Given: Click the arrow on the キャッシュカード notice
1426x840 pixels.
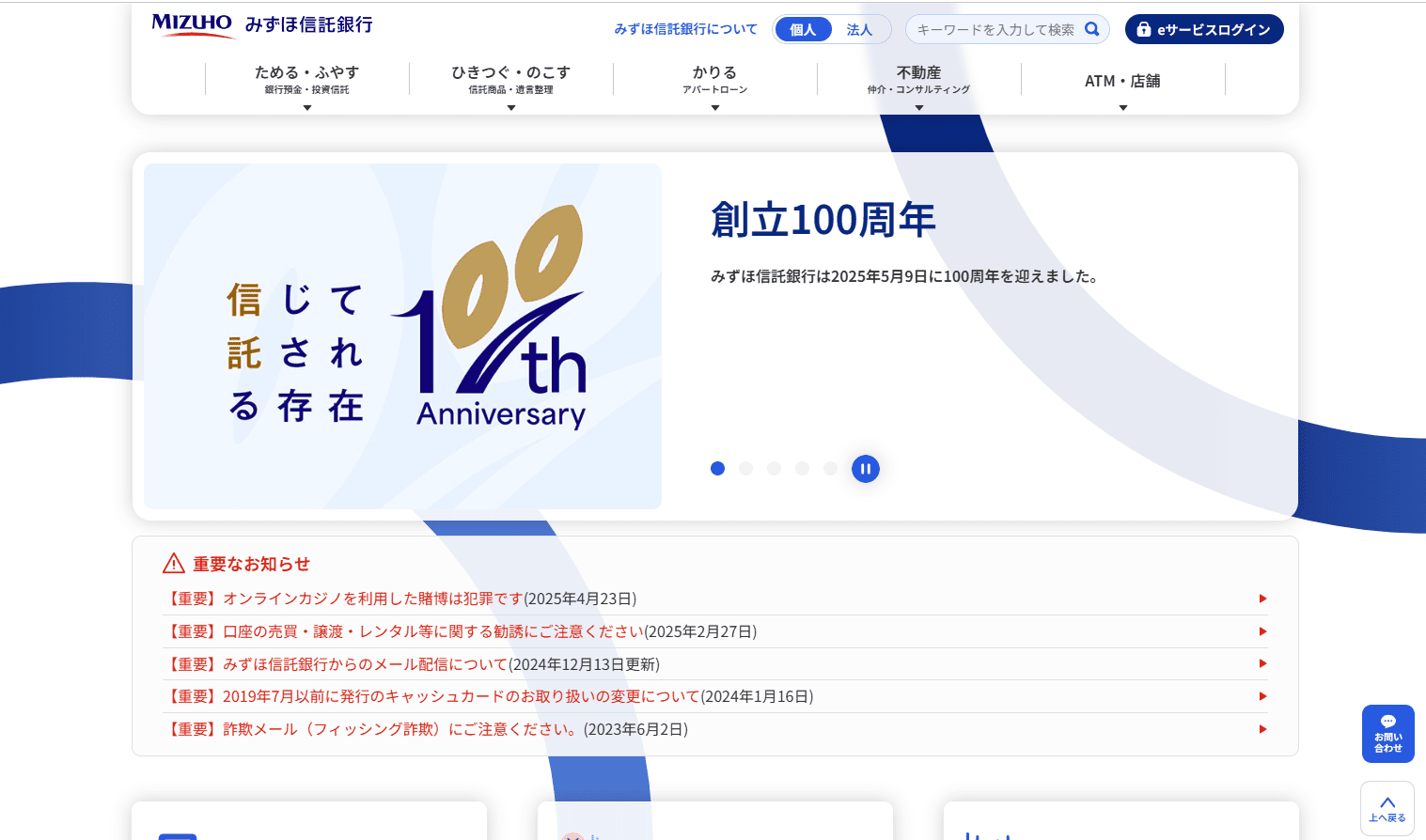Looking at the screenshot, I should (x=1262, y=696).
